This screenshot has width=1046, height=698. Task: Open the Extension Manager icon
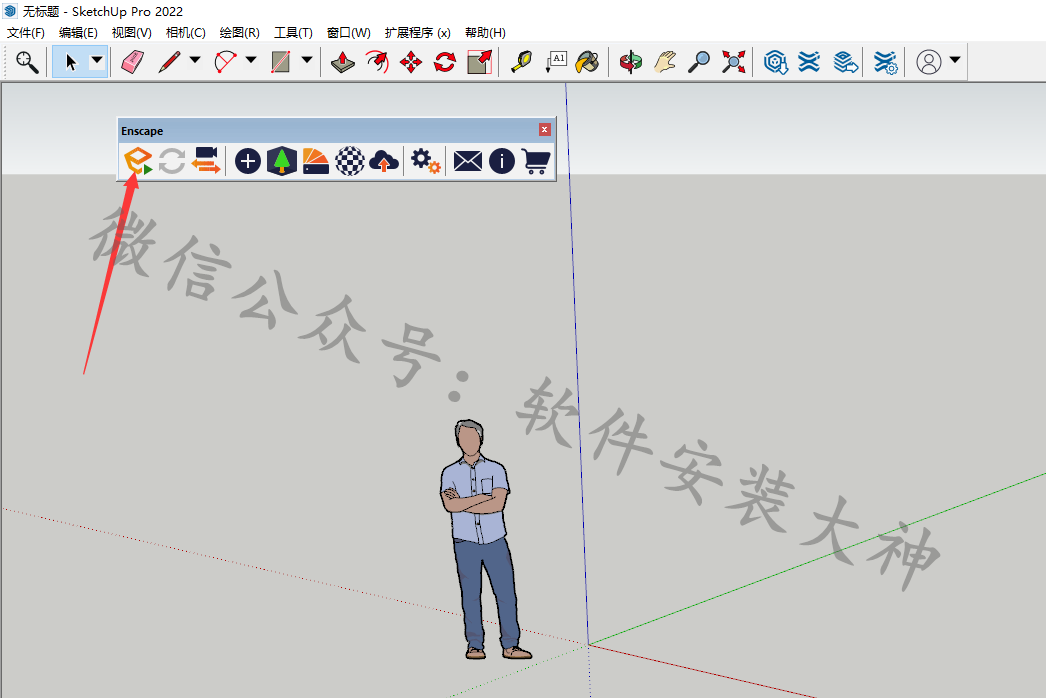(x=886, y=62)
